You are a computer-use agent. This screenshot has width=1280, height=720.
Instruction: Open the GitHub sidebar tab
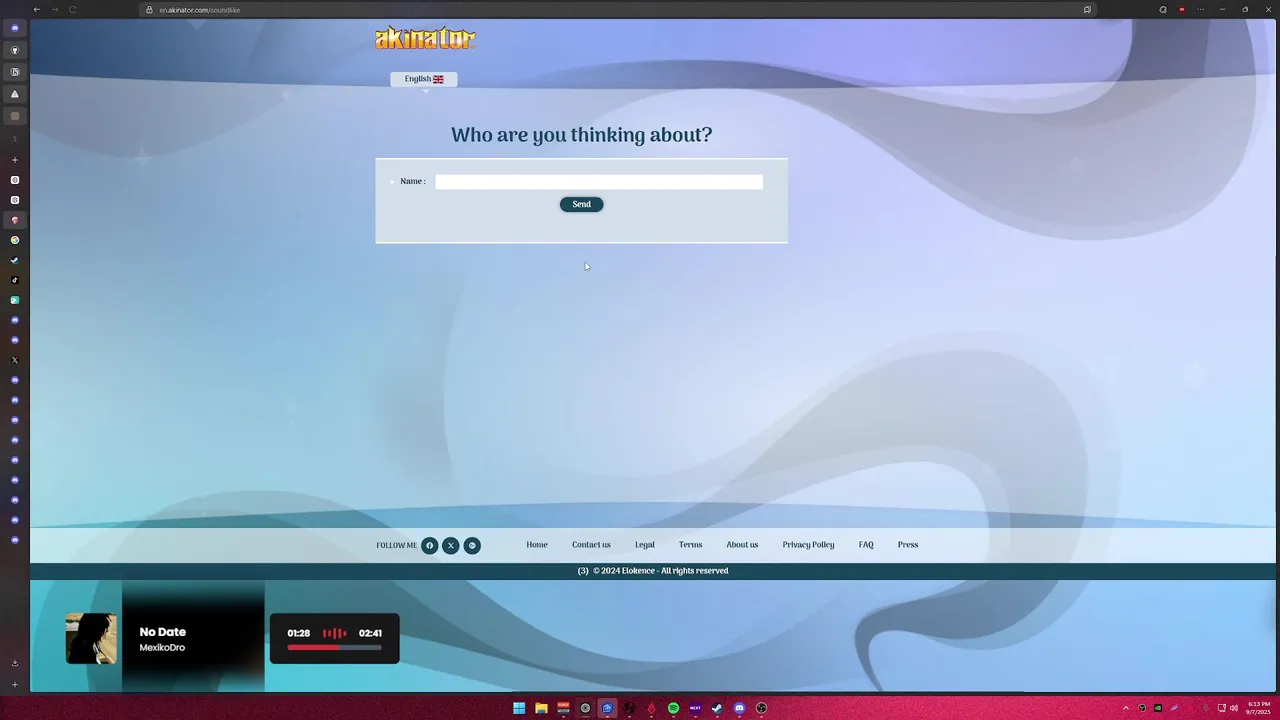[15, 50]
